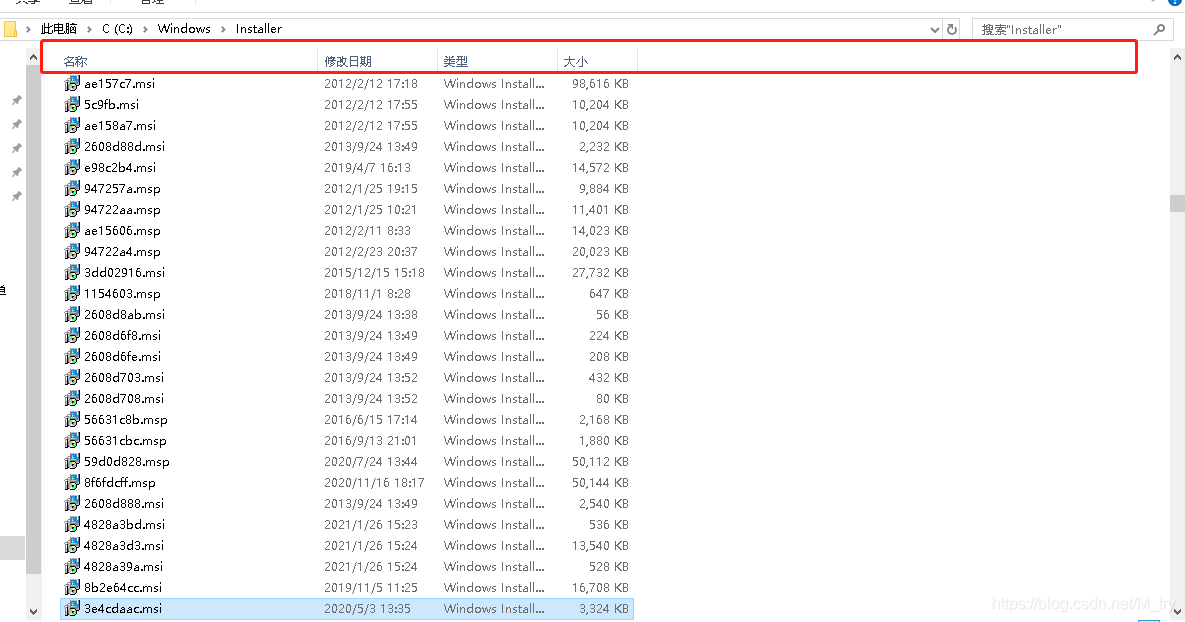Click the 647 KB size value
The width and height of the screenshot is (1185, 622).
click(x=608, y=294)
